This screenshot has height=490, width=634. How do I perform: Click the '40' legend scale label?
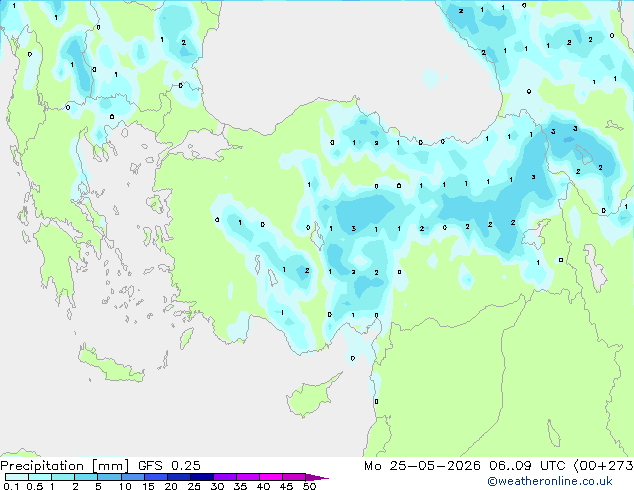263,486
